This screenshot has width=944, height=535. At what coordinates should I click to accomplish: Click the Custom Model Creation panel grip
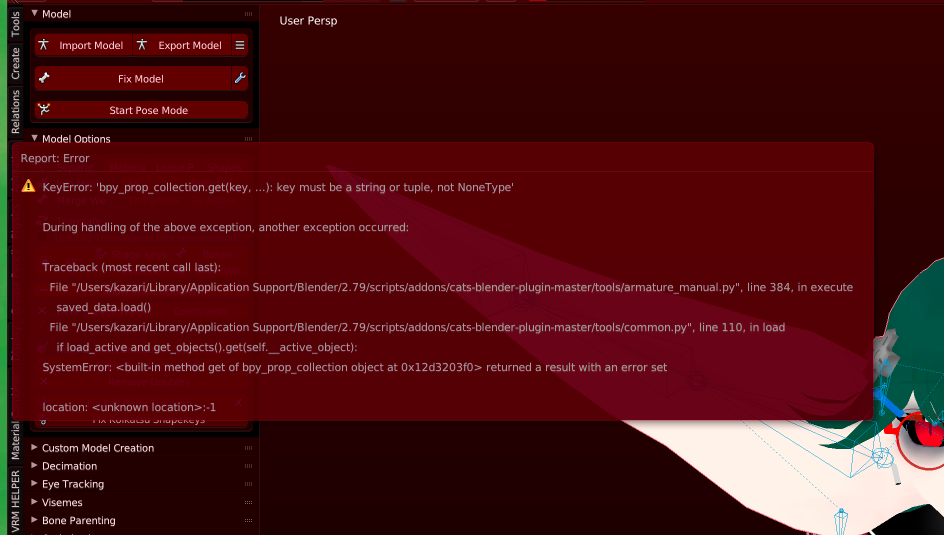(248, 448)
